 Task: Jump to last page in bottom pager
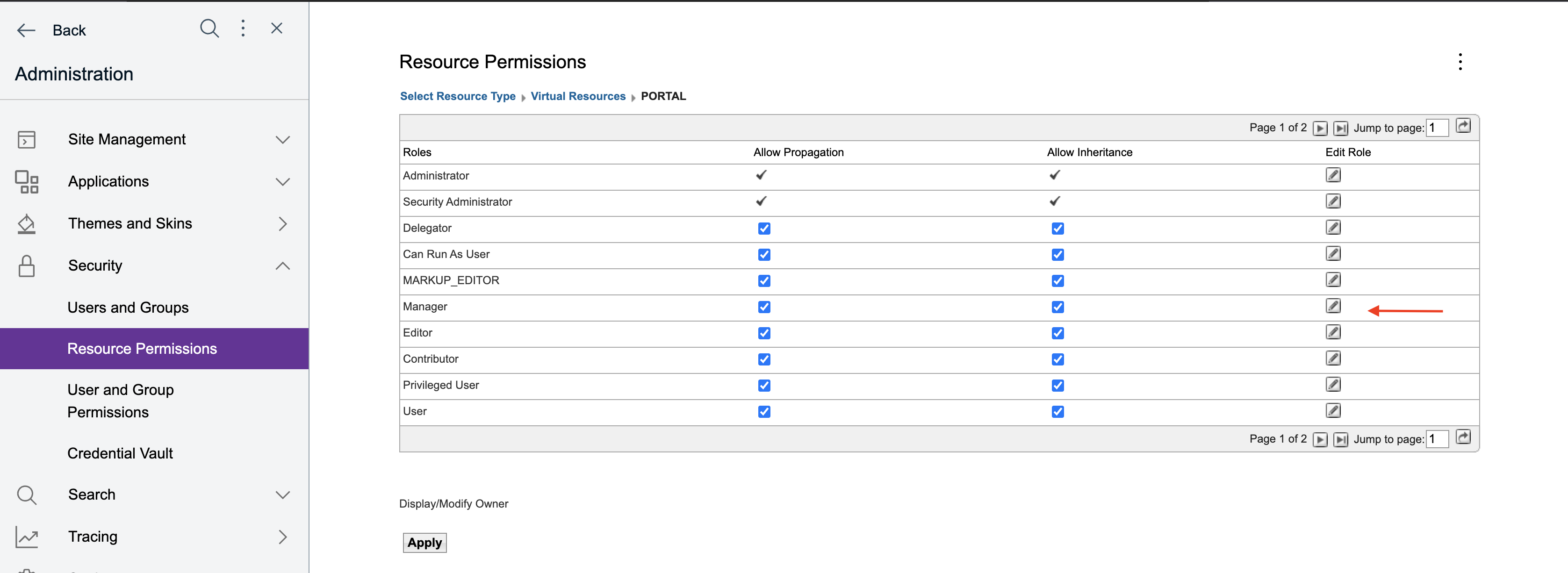(x=1340, y=440)
